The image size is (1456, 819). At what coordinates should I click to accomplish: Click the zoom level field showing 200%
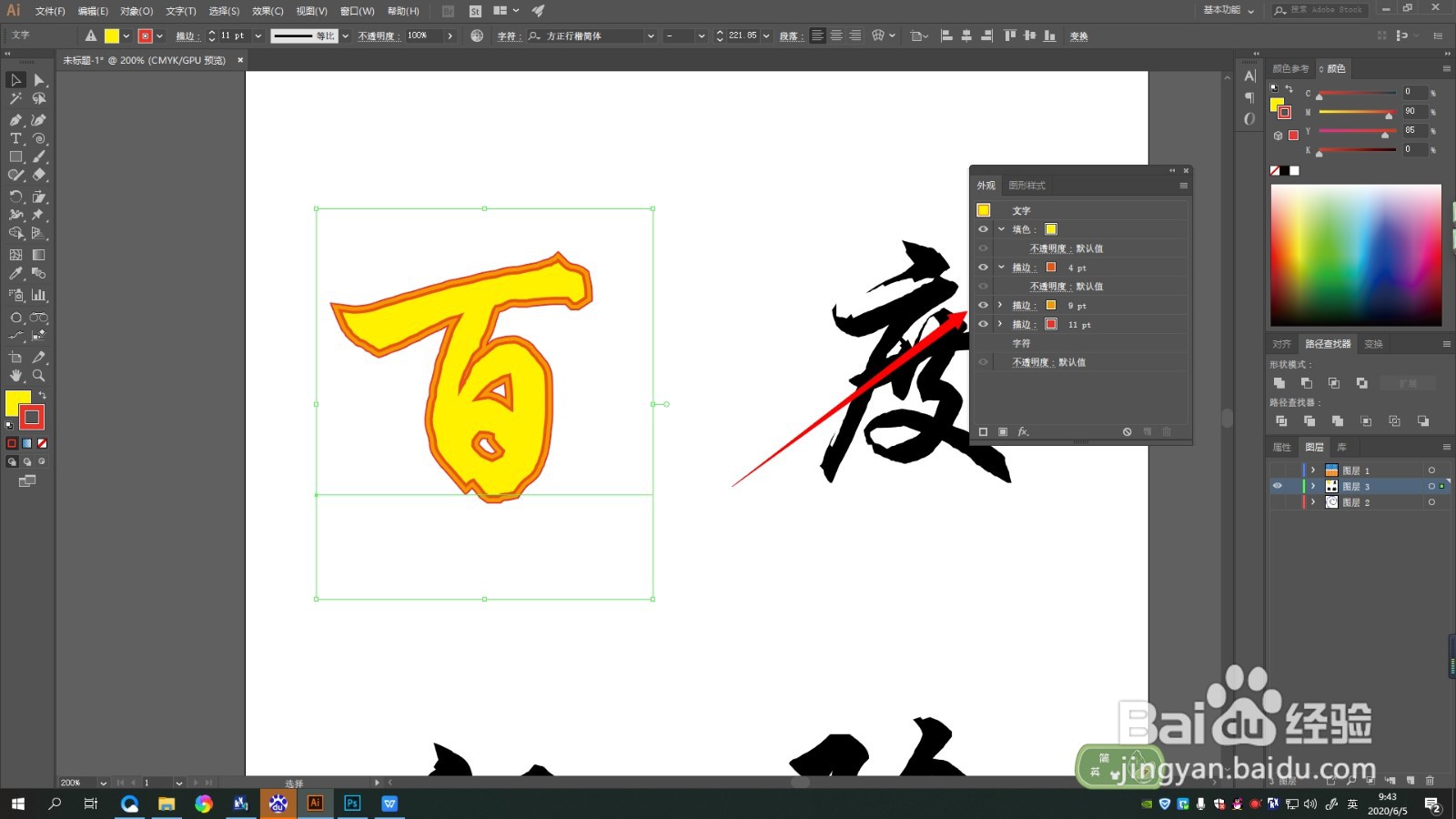[x=77, y=783]
